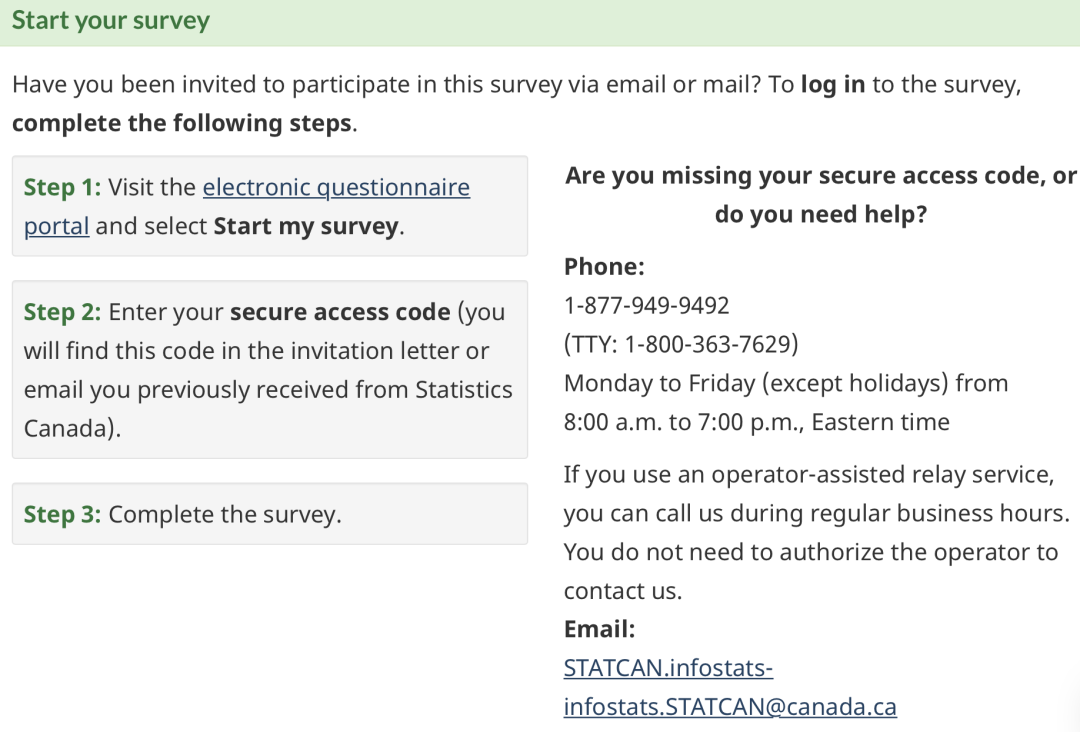This screenshot has width=1080, height=732.
Task: Click the operator-assisted relay service paragraph
Action: click(x=816, y=532)
